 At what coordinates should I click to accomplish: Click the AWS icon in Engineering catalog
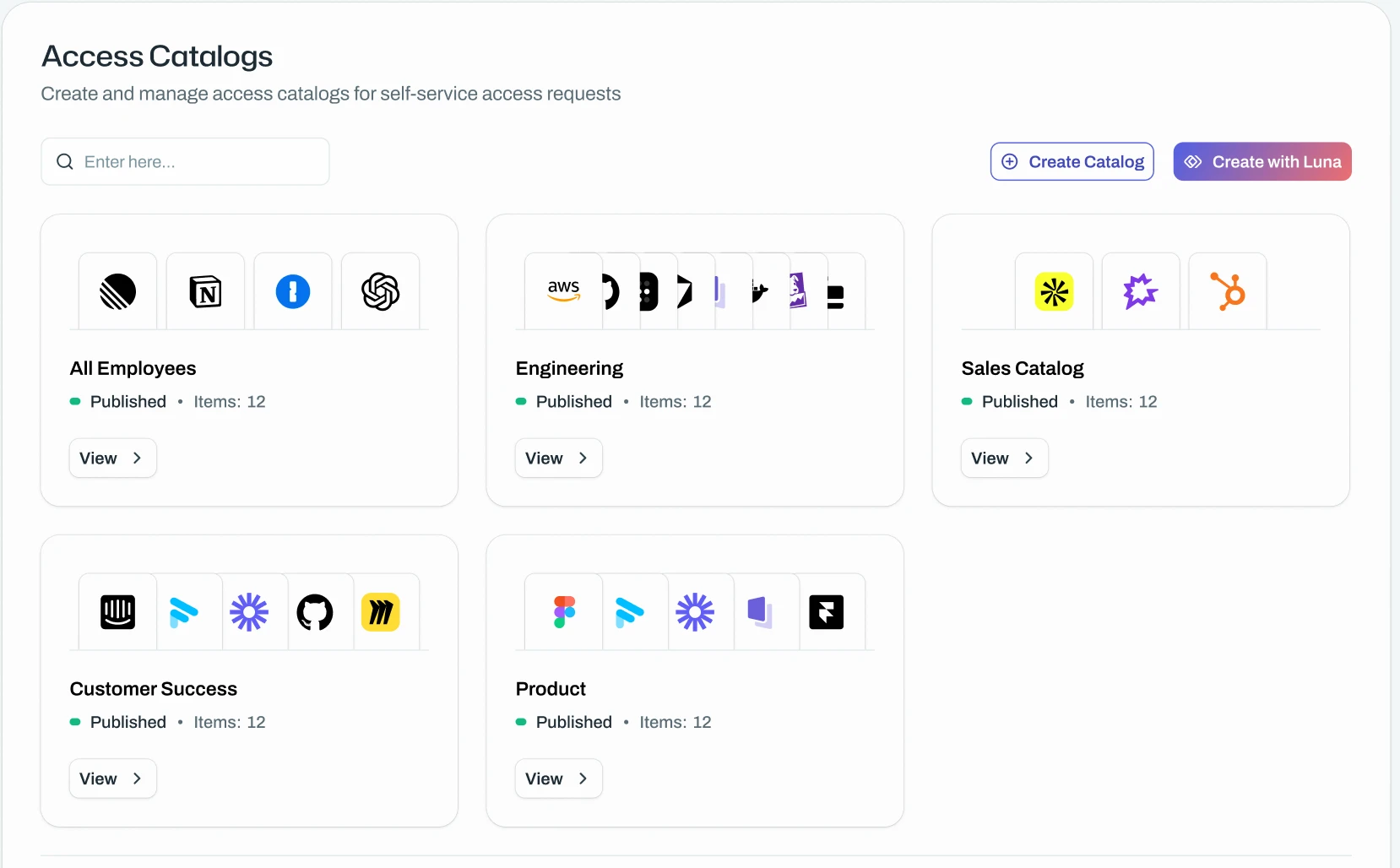[x=563, y=291]
